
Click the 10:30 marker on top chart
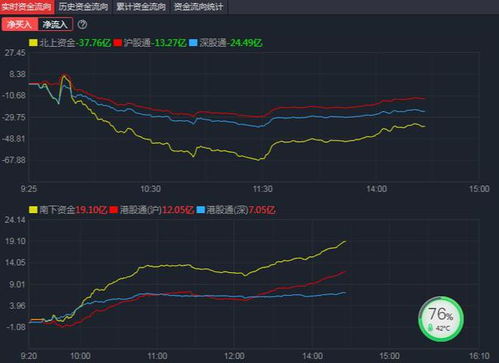tap(150, 189)
